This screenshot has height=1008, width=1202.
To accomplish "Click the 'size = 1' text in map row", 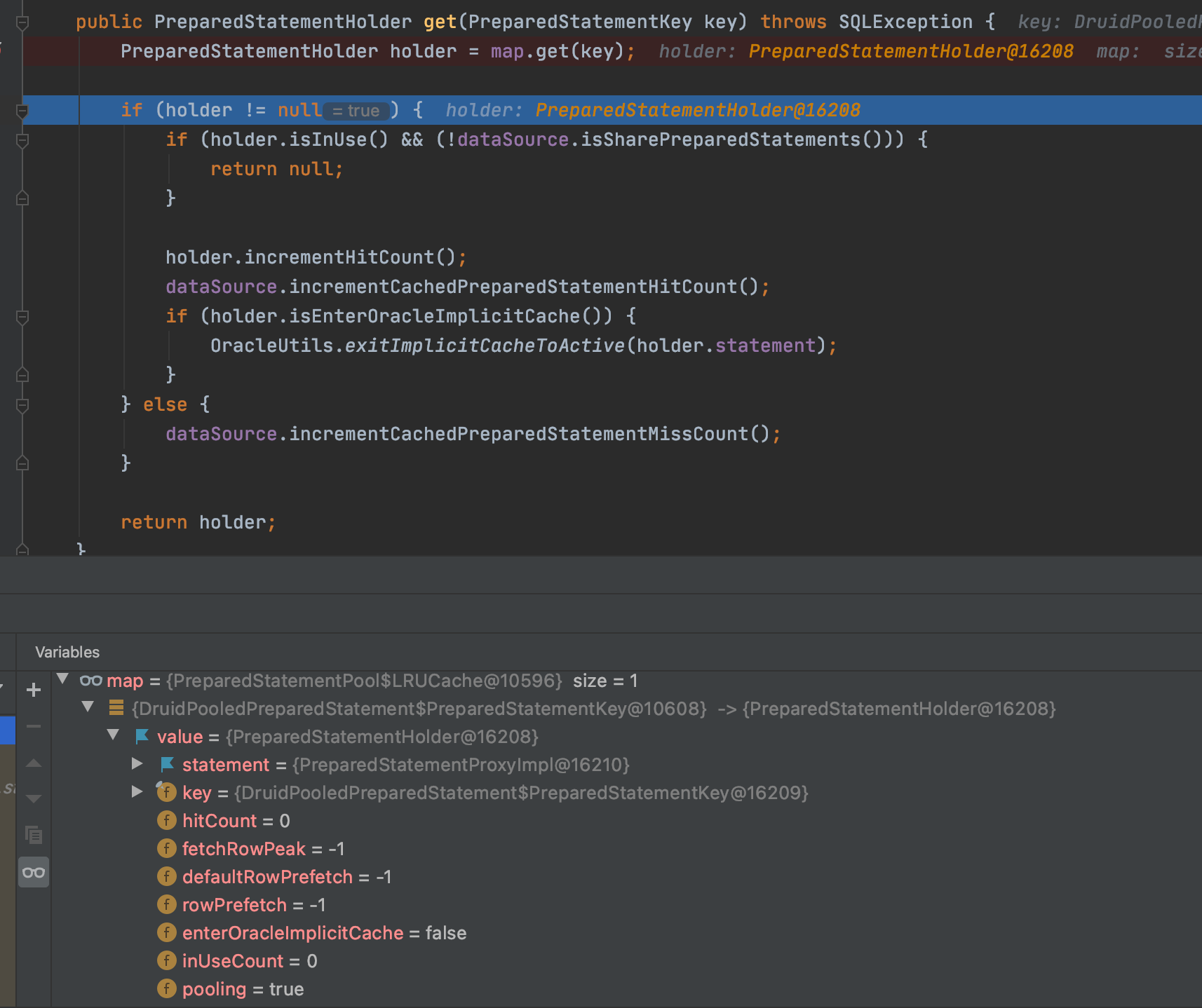I will click(x=605, y=681).
